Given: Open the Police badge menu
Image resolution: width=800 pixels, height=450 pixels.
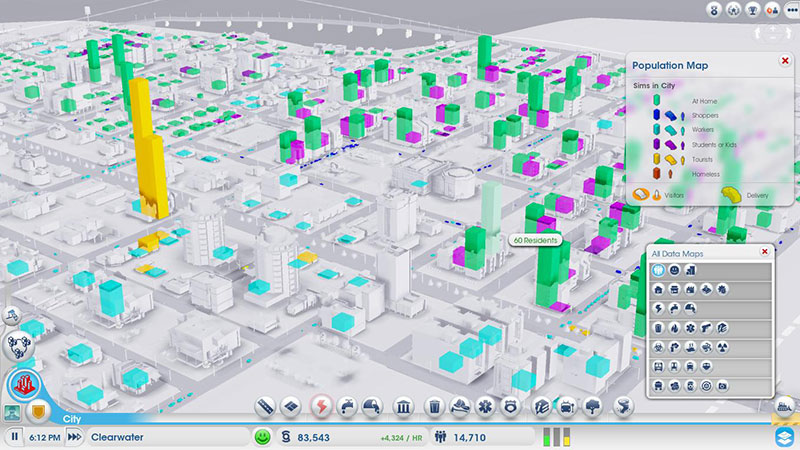Looking at the screenshot, I should pyautogui.click(x=511, y=407).
